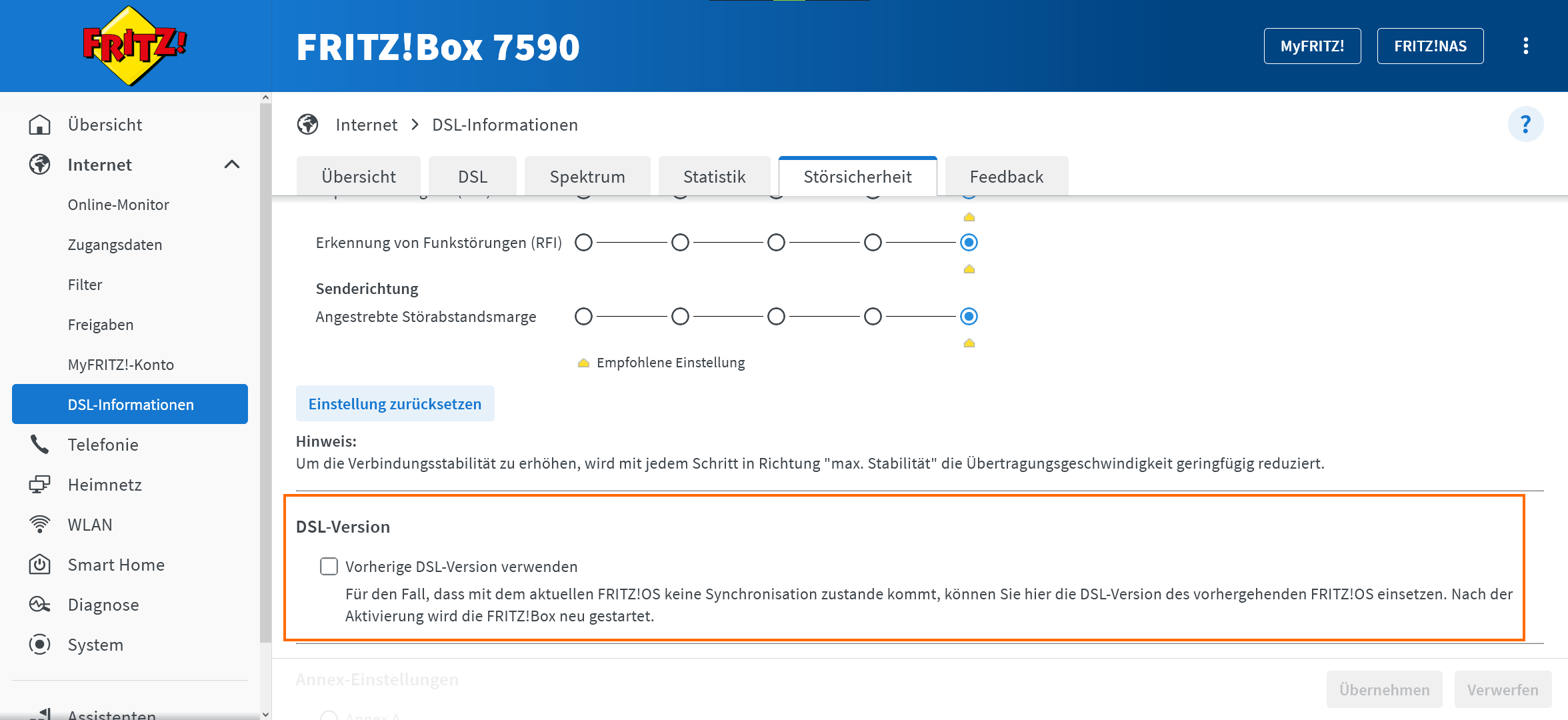Open the Statistik tab
The image size is (1568, 720).
point(714,177)
